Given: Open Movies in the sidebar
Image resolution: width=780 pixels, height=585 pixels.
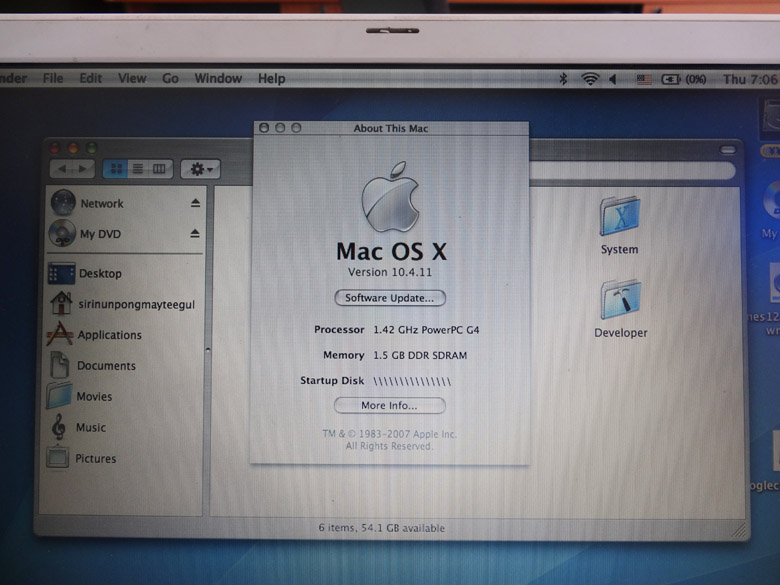Looking at the screenshot, I should [x=94, y=396].
